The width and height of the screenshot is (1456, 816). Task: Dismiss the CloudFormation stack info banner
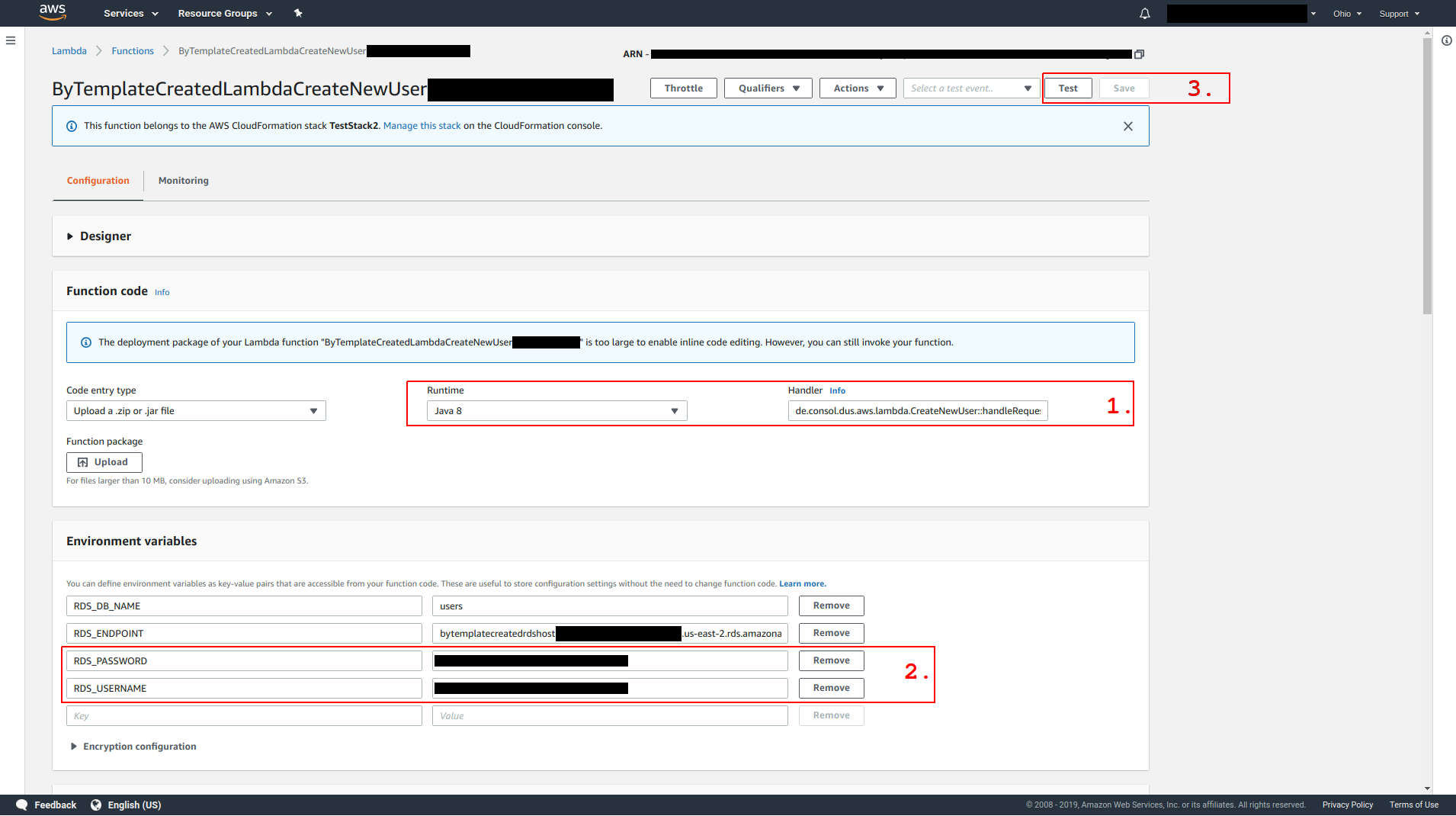tap(1127, 127)
